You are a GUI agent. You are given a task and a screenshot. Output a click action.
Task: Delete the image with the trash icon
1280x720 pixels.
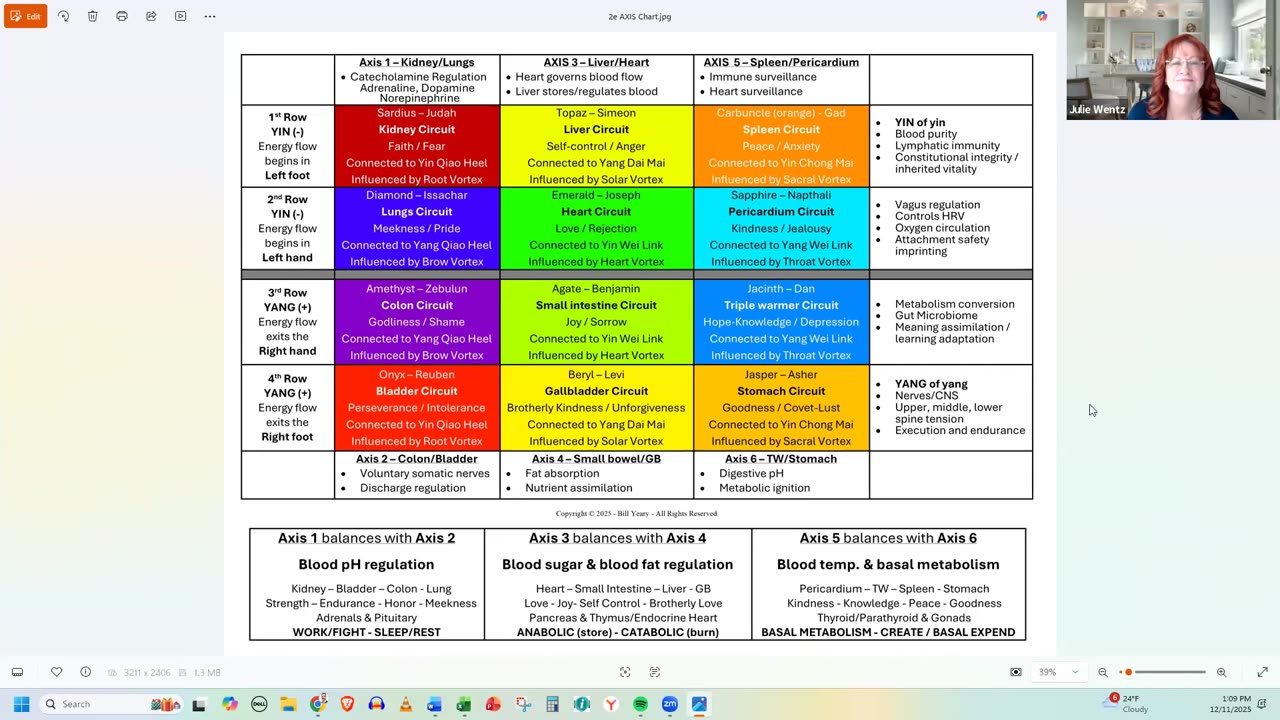coord(92,16)
